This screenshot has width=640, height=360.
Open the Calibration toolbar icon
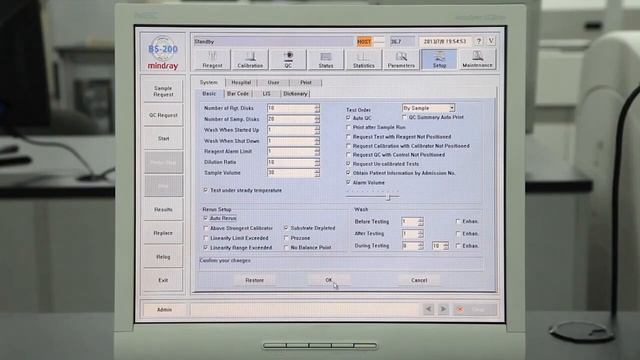250,60
